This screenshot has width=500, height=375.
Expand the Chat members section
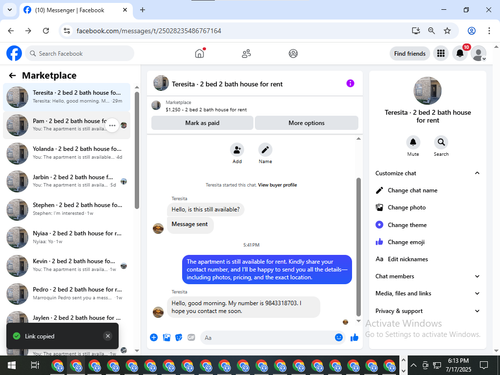pos(427,276)
